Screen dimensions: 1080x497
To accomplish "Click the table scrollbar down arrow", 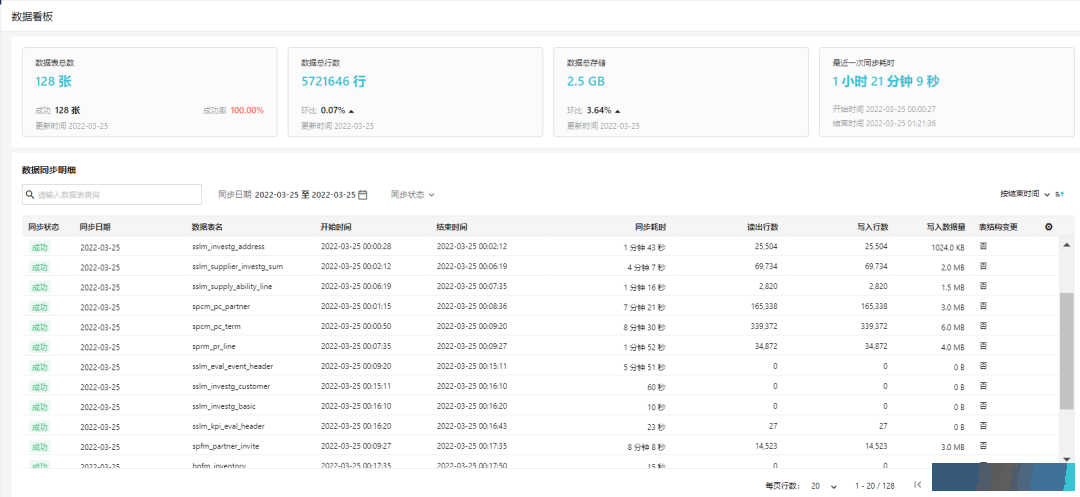I will pyautogui.click(x=1066, y=458).
